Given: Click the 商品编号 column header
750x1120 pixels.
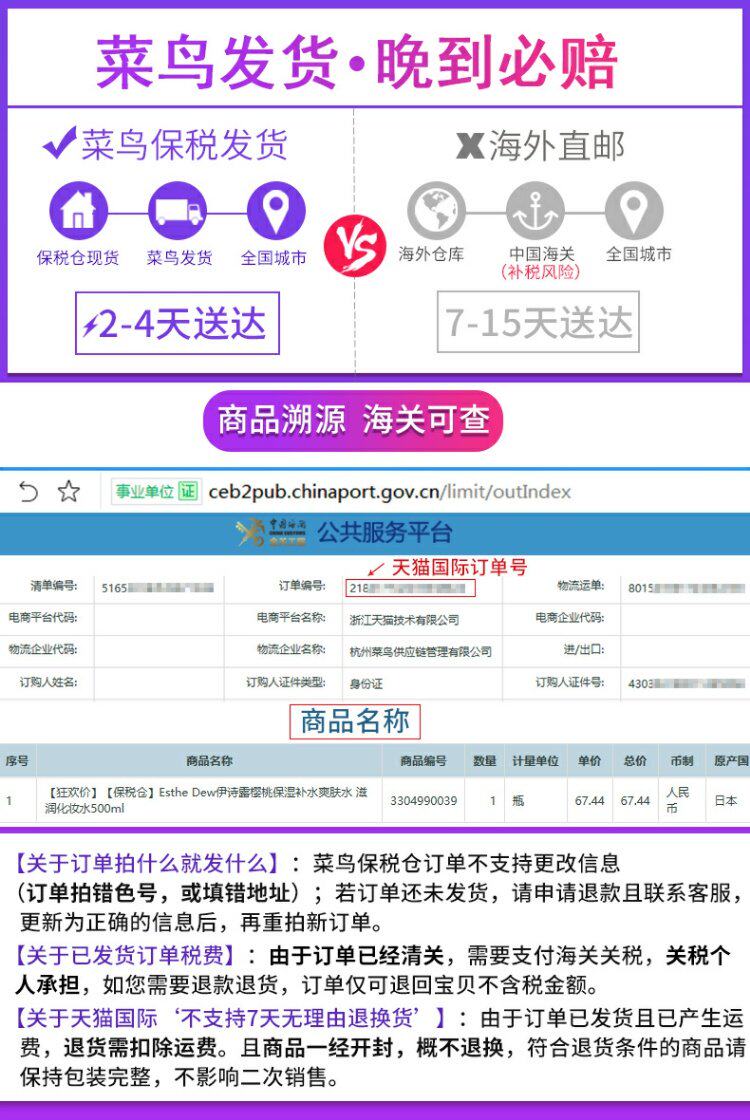Looking at the screenshot, I should tap(424, 761).
